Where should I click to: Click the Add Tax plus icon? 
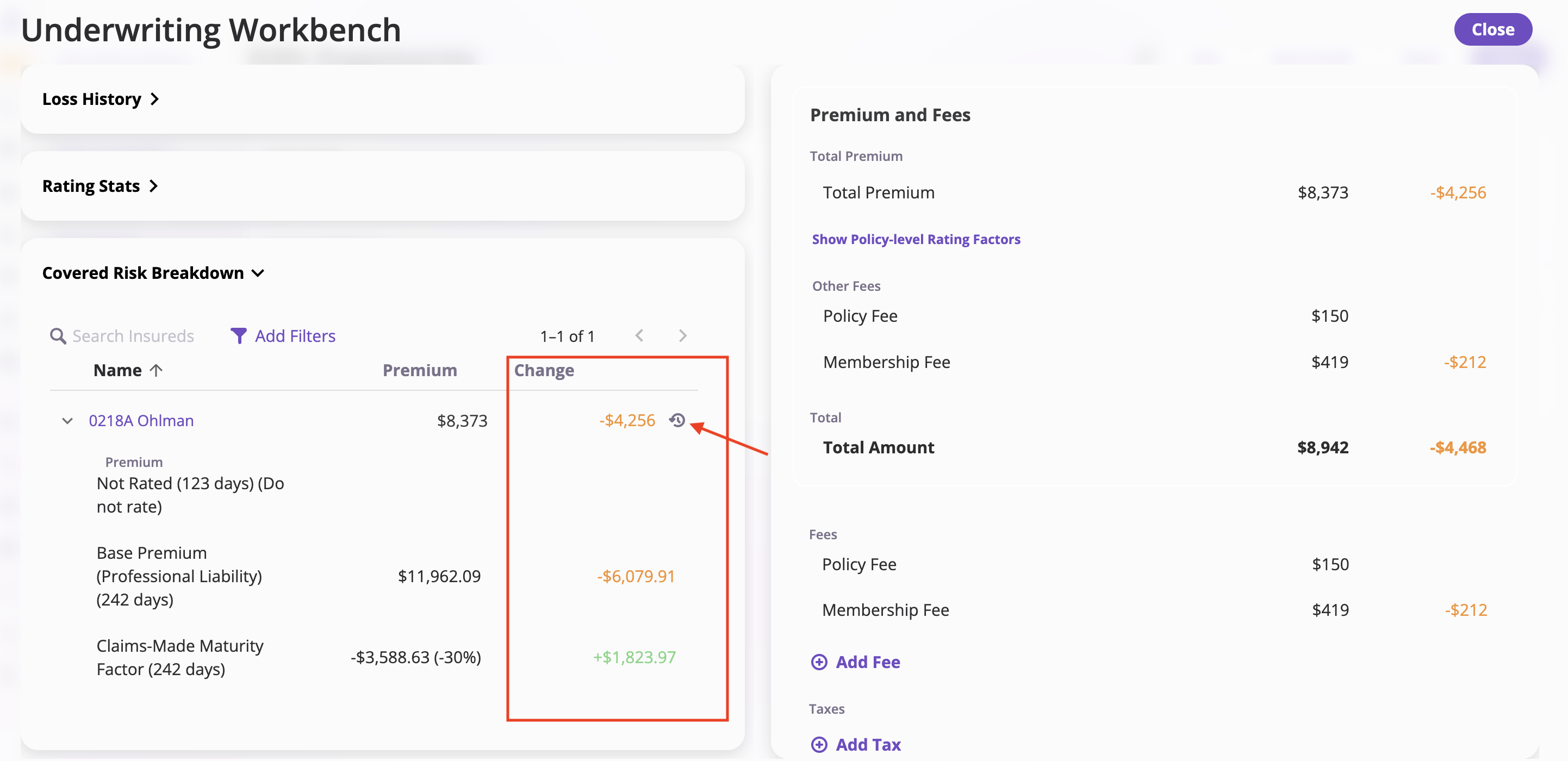819,744
